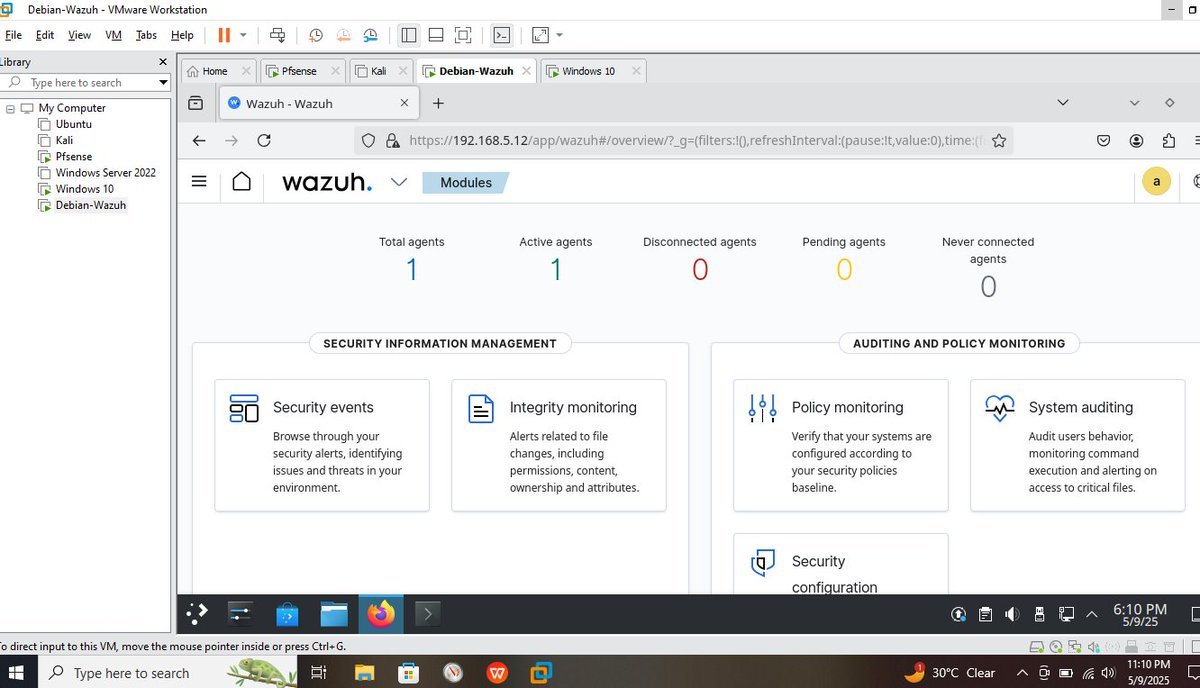Open the power options dropdown beside pause
1200x688 pixels.
coord(243,35)
